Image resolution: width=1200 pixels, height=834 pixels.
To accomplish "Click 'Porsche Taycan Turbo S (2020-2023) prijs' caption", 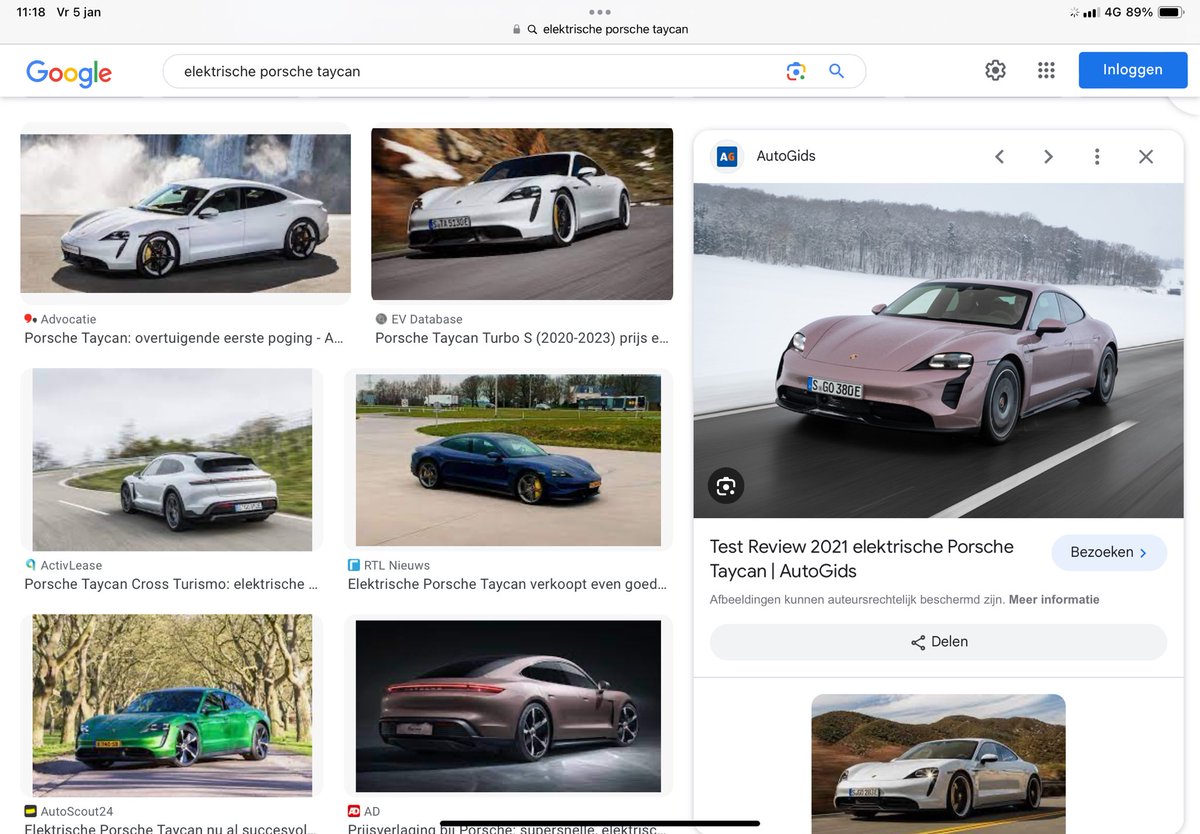I will pos(522,338).
